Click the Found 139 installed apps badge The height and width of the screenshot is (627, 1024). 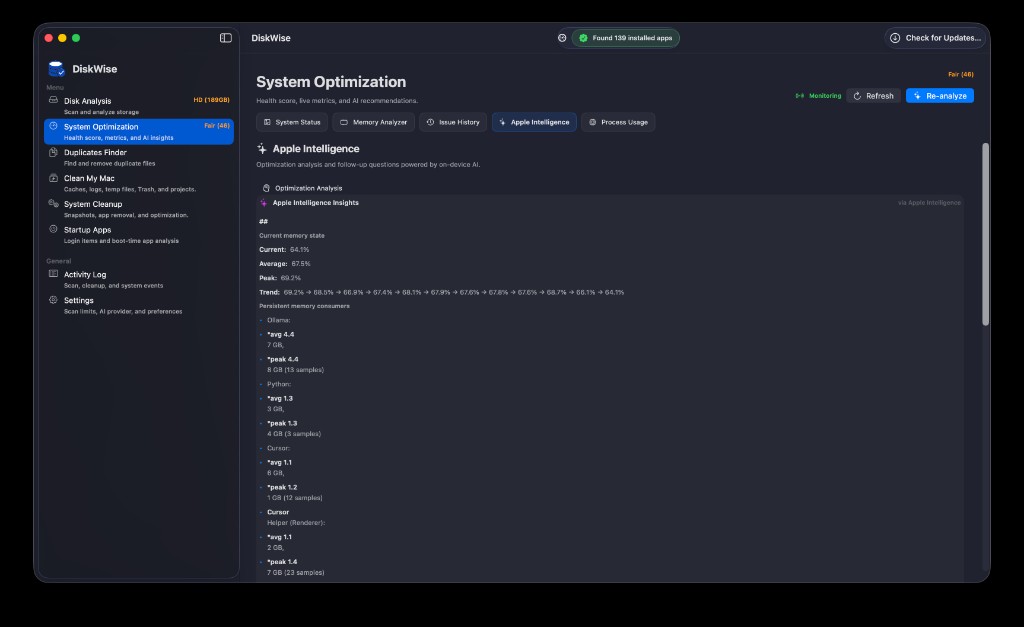click(626, 38)
